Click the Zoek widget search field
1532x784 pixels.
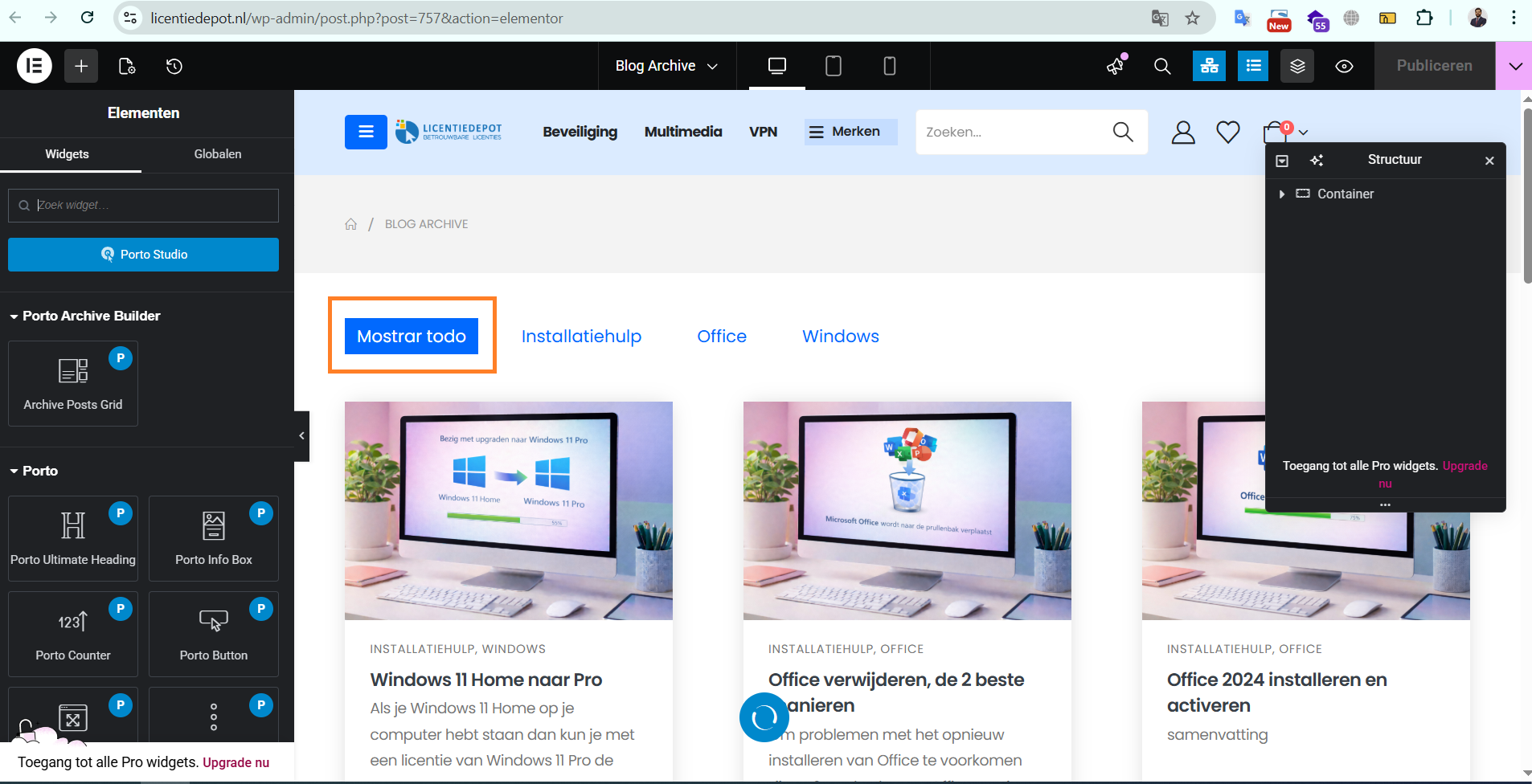coord(153,206)
